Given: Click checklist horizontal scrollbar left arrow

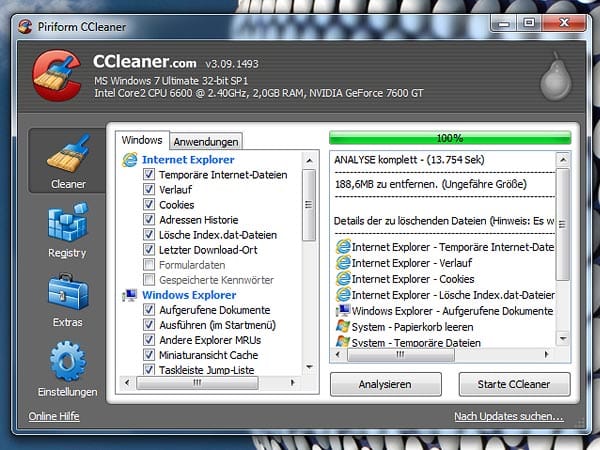Looking at the screenshot, I should pos(127,382).
